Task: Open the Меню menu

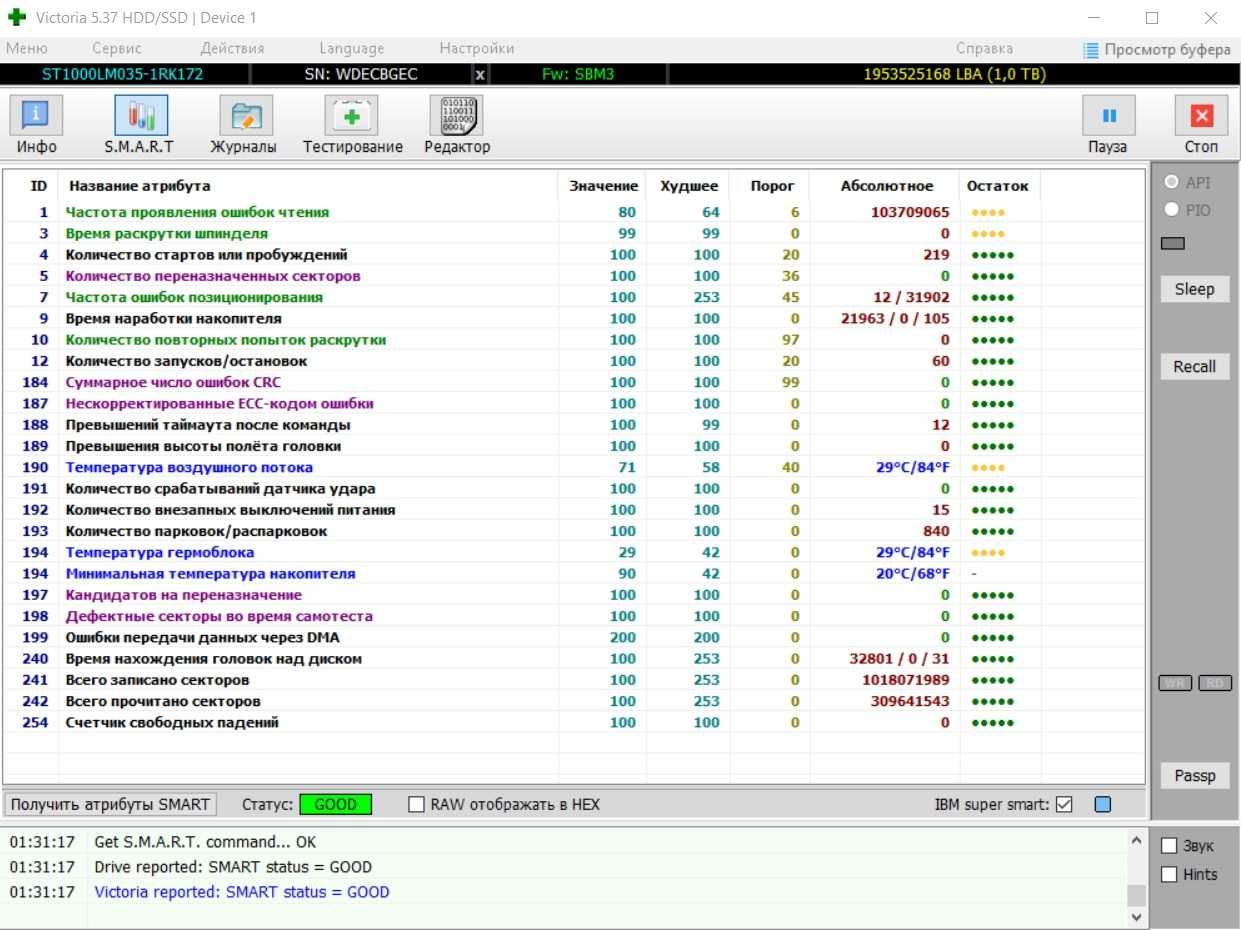Action: pyautogui.click(x=26, y=48)
